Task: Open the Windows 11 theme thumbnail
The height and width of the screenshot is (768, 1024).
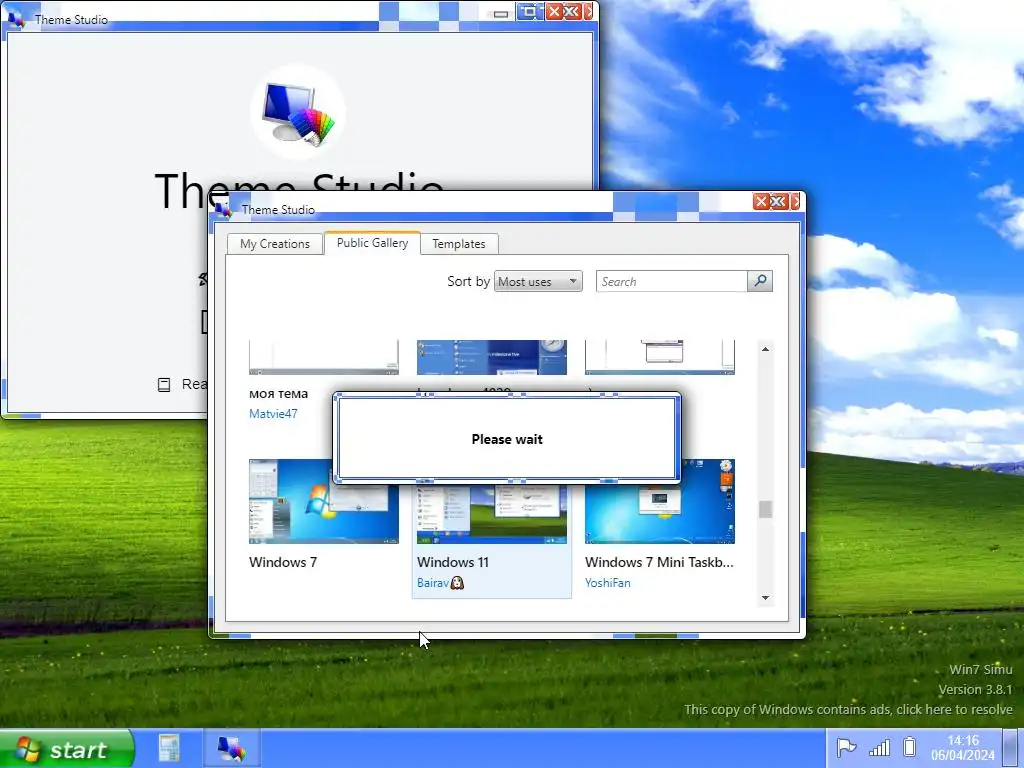Action: point(492,515)
